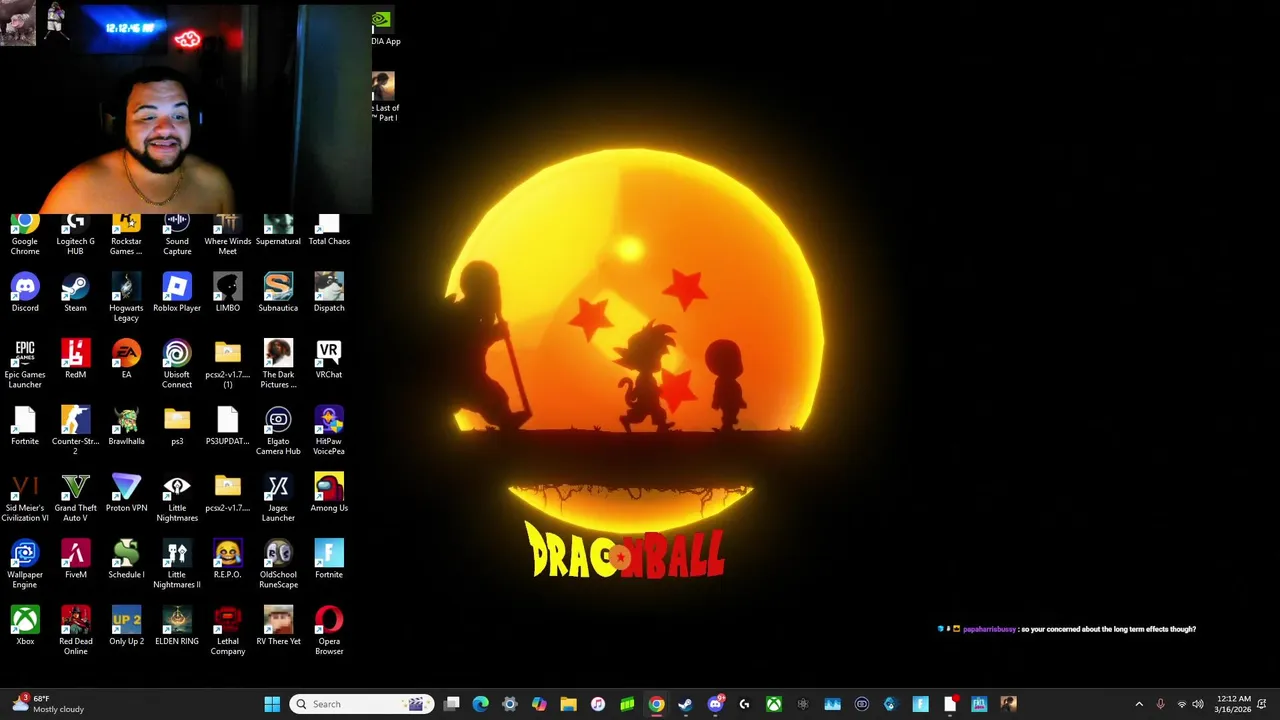Open pcsx2-v1.7 folder beside Jagex Launcher

(228, 493)
